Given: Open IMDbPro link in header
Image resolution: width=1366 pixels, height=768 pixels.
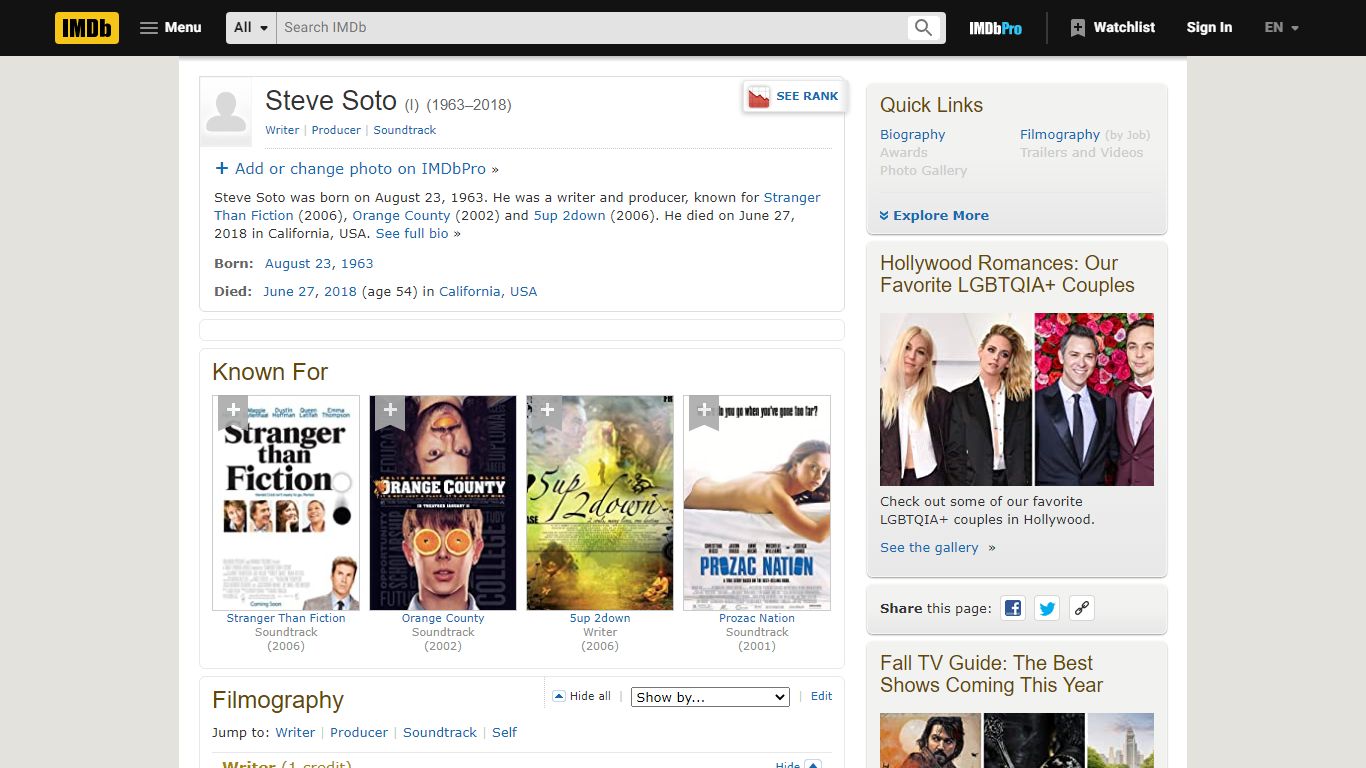Looking at the screenshot, I should [x=995, y=28].
